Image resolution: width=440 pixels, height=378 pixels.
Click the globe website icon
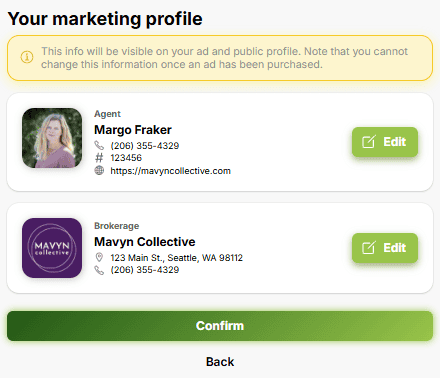(99, 170)
